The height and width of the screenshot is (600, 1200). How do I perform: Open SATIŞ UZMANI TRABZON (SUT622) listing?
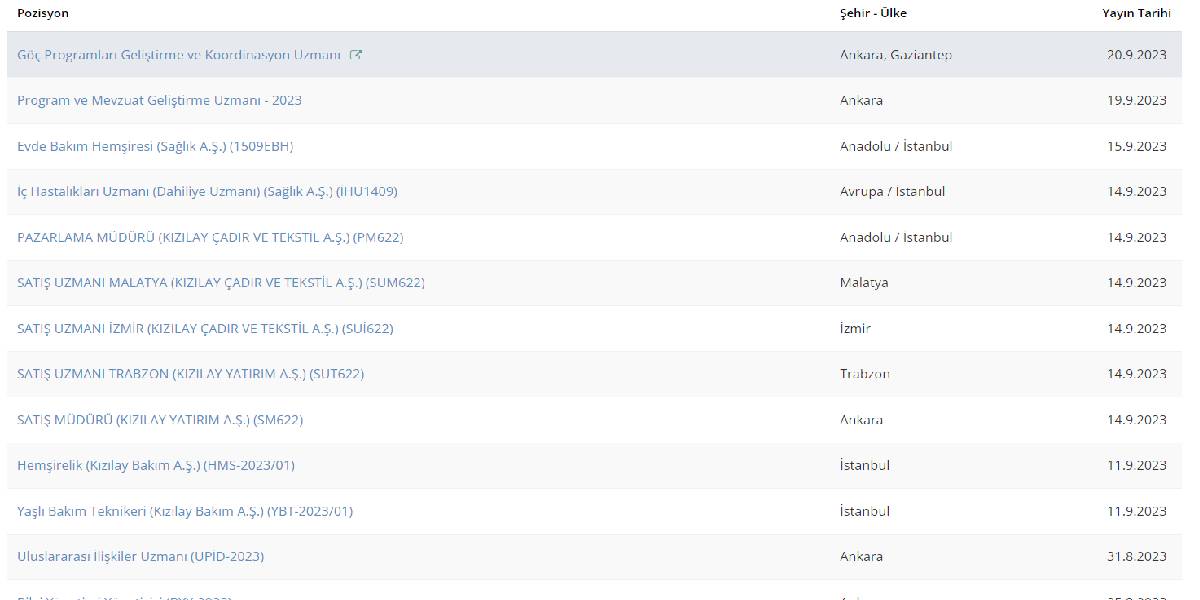pyautogui.click(x=190, y=374)
